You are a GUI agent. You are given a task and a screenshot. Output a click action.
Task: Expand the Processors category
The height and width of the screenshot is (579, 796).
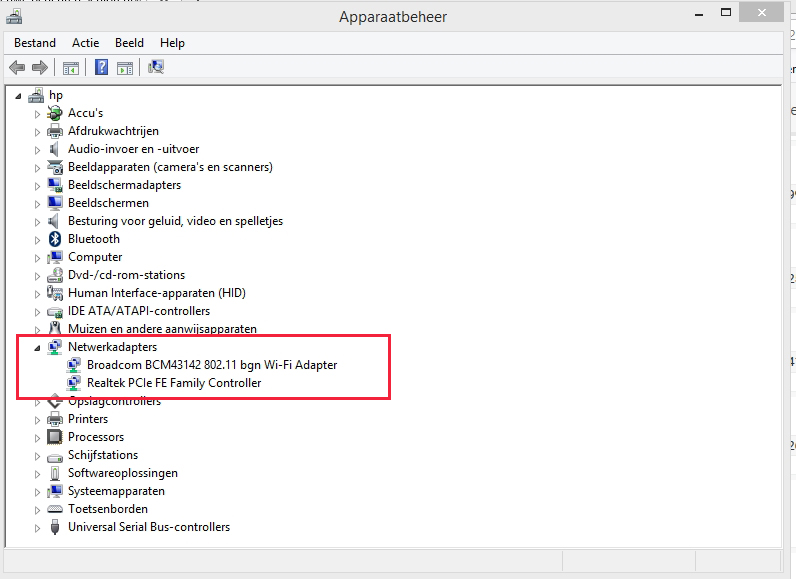tap(38, 437)
